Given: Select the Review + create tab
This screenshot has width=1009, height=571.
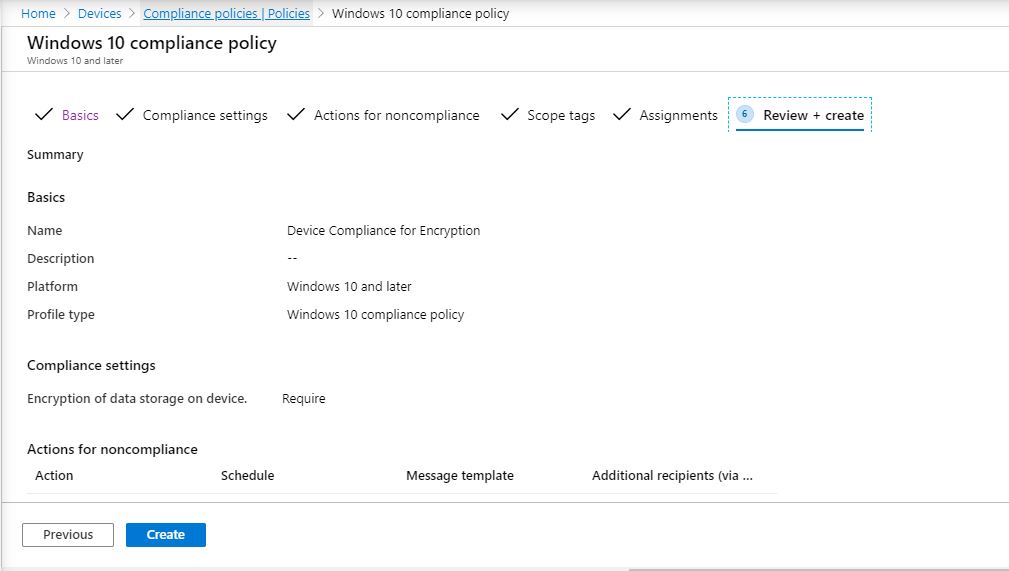Looking at the screenshot, I should [x=813, y=115].
